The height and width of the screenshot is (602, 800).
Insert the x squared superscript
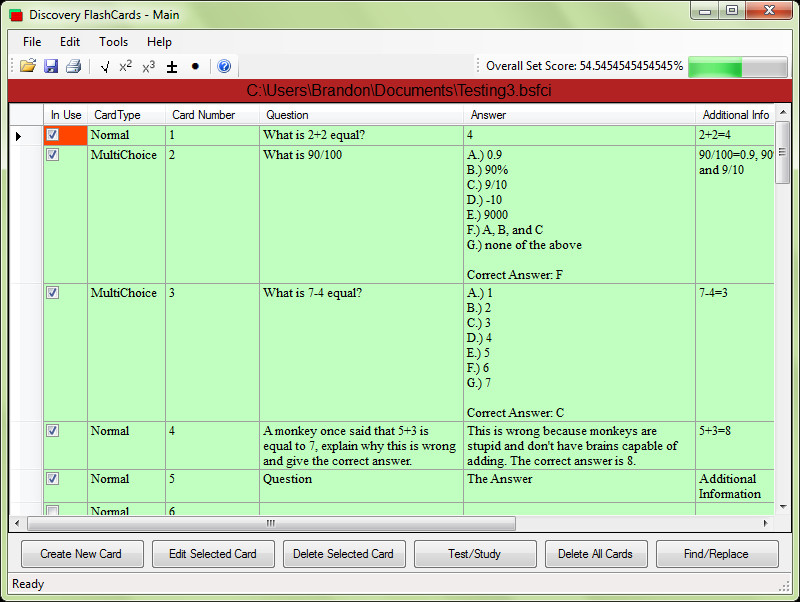click(x=126, y=66)
